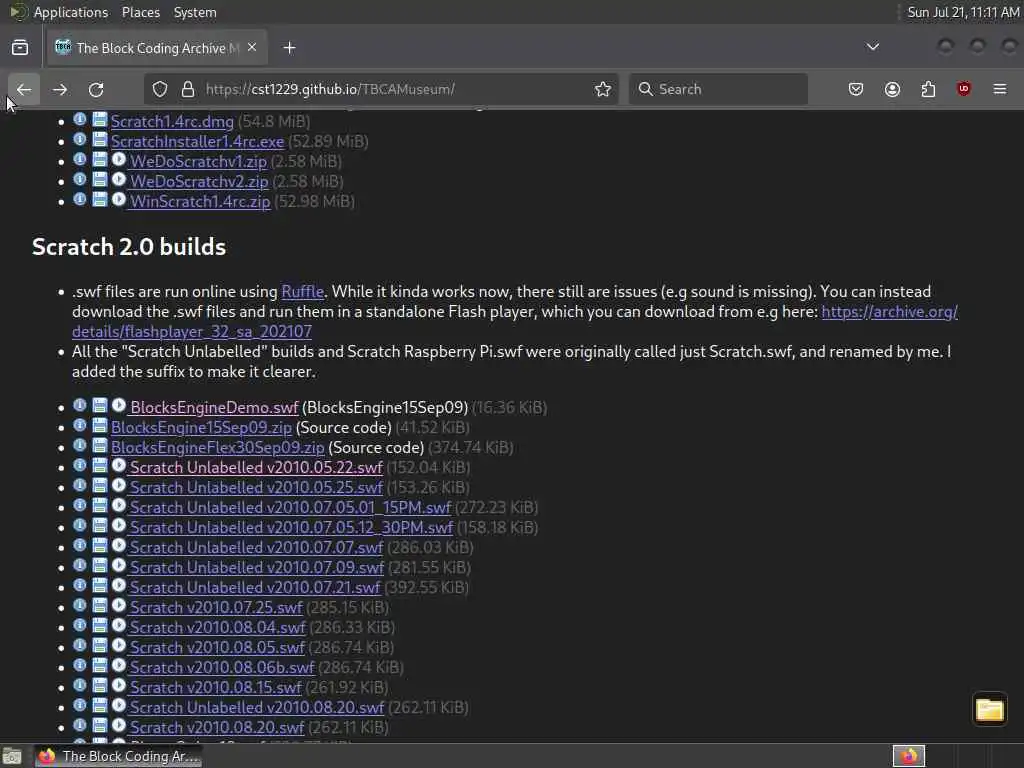1024x768 pixels.
Task: Reload the current page
Action: click(96, 89)
